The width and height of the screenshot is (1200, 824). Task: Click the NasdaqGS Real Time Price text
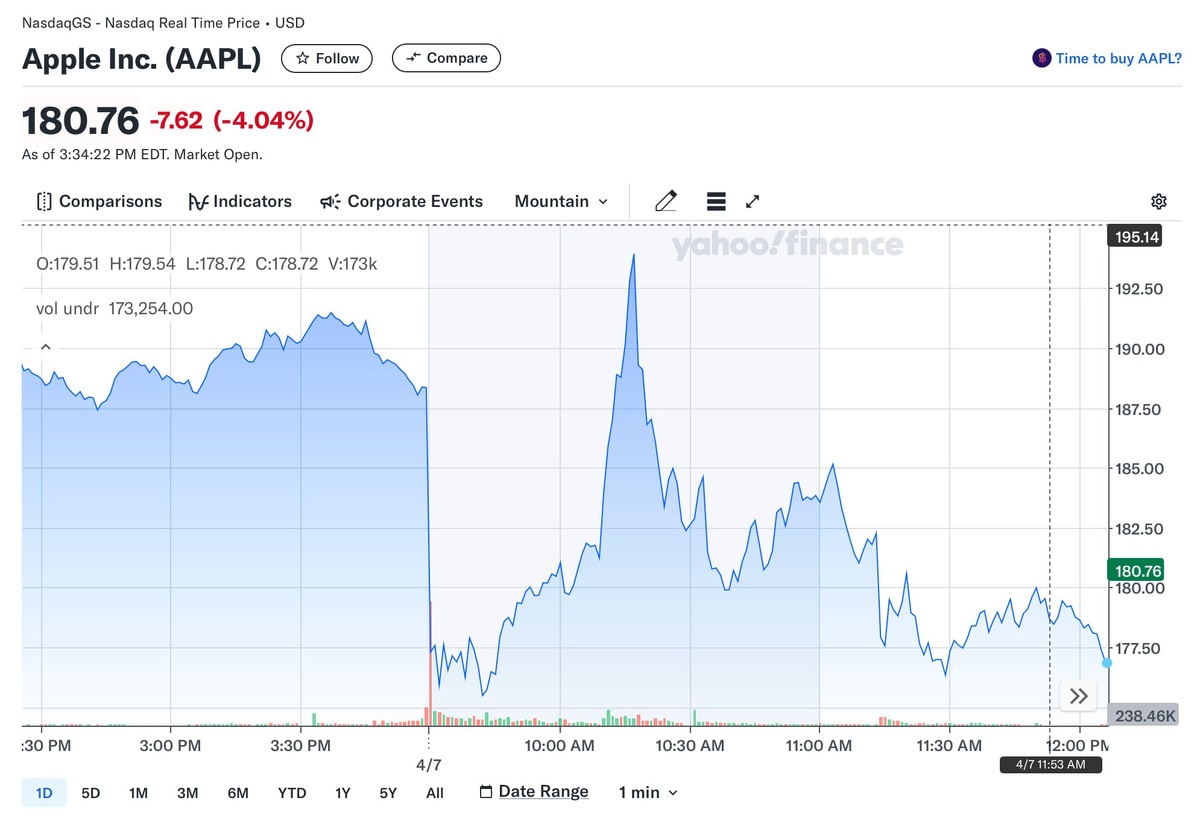(164, 22)
